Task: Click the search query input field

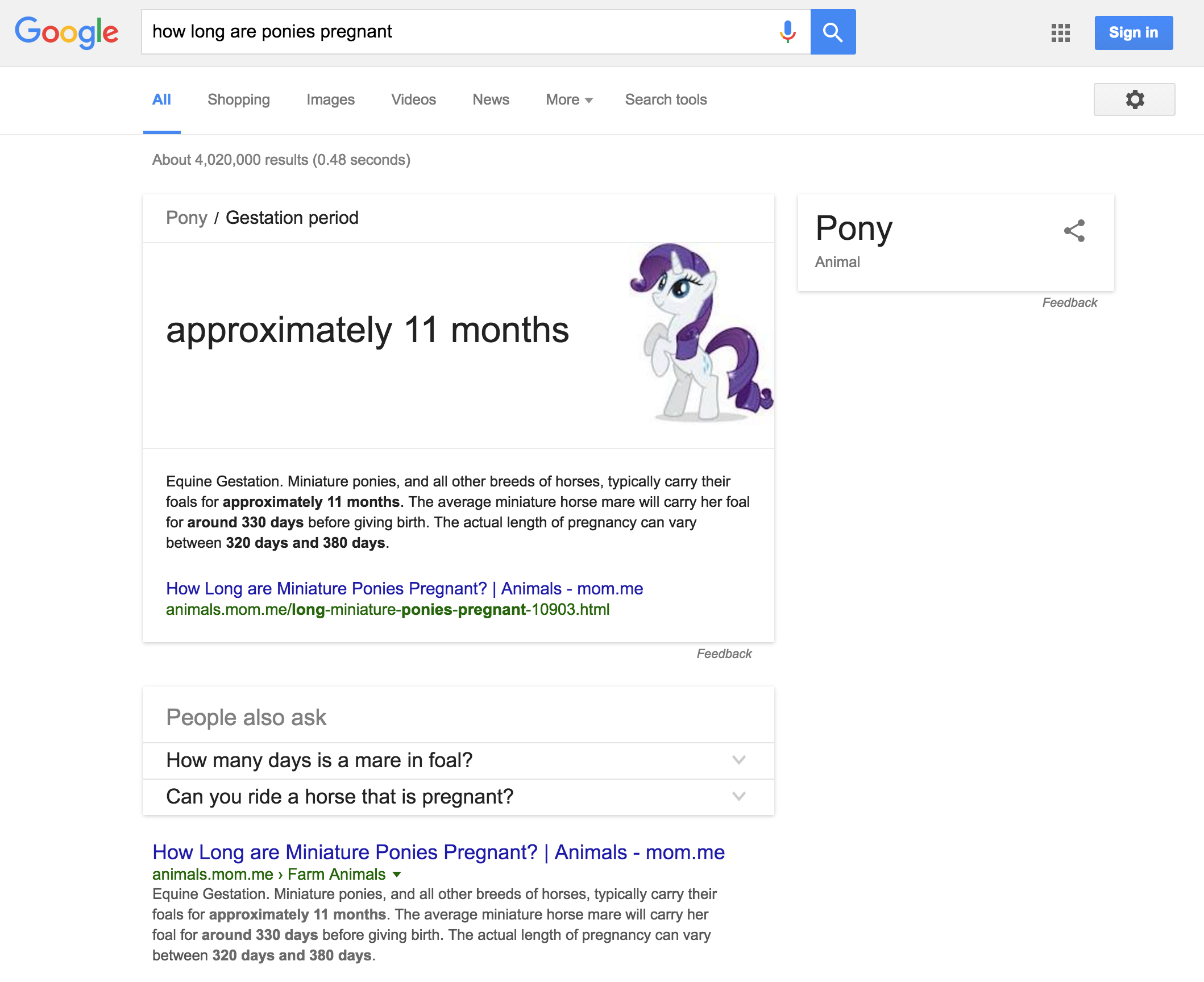Action: pos(455,32)
